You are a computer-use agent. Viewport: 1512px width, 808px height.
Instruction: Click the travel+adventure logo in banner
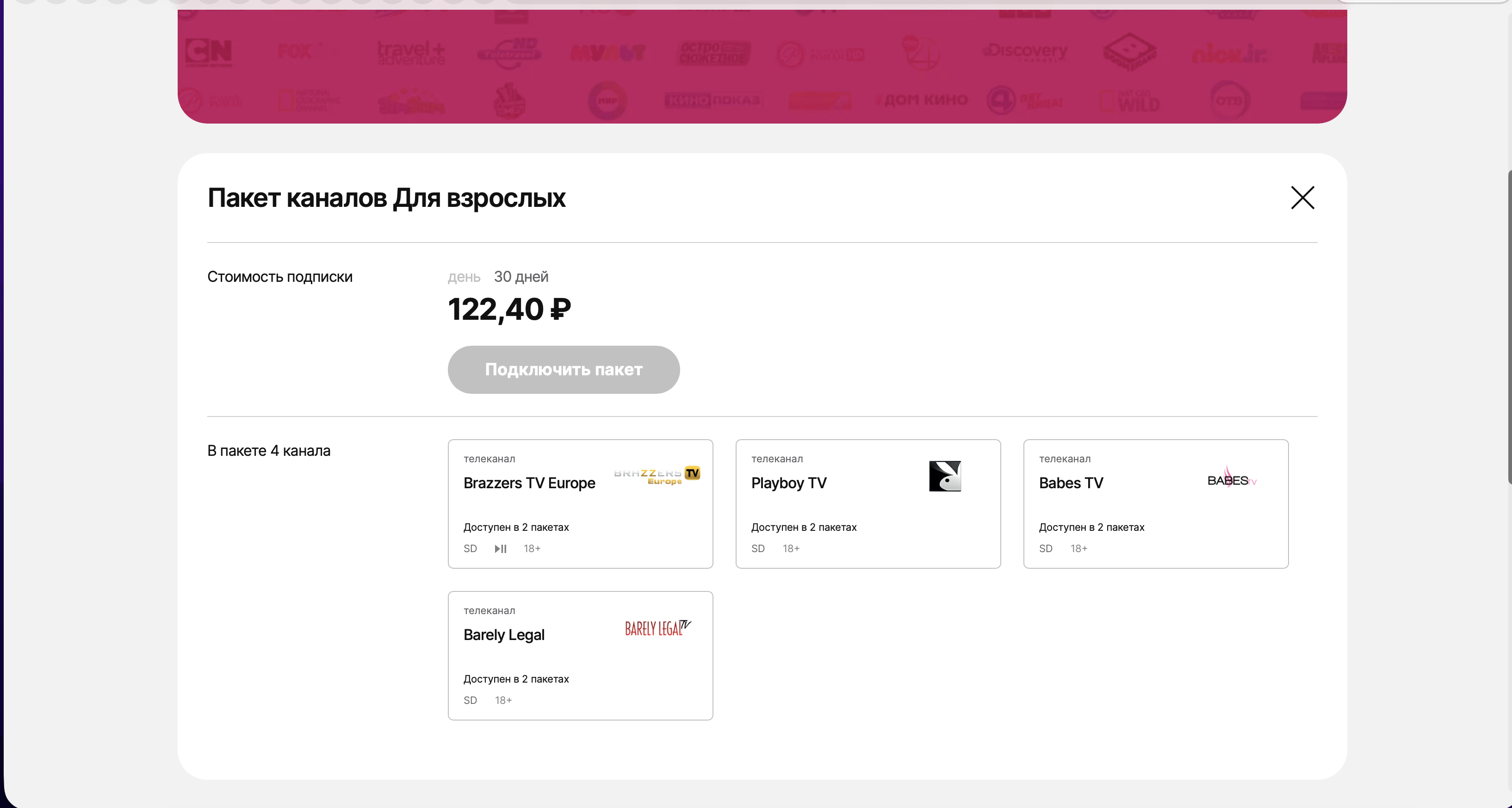coord(411,53)
